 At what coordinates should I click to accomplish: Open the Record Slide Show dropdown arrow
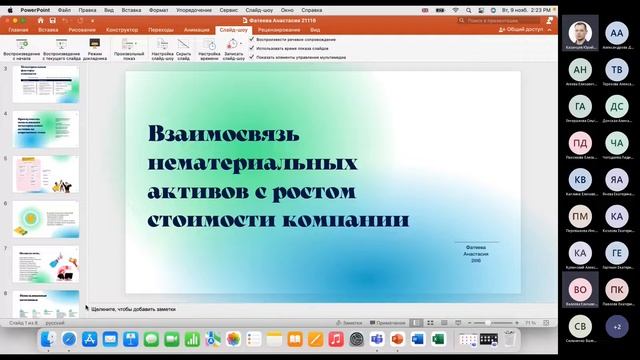click(x=241, y=44)
